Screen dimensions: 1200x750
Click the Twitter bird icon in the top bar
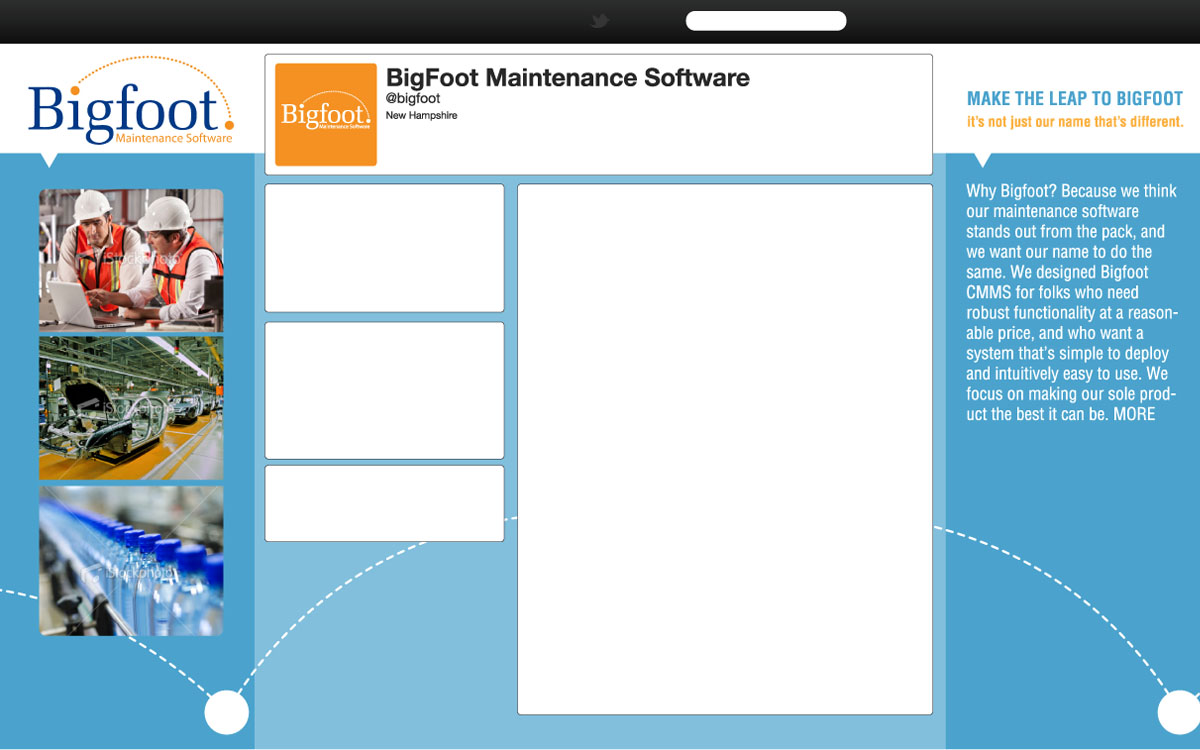click(x=599, y=21)
